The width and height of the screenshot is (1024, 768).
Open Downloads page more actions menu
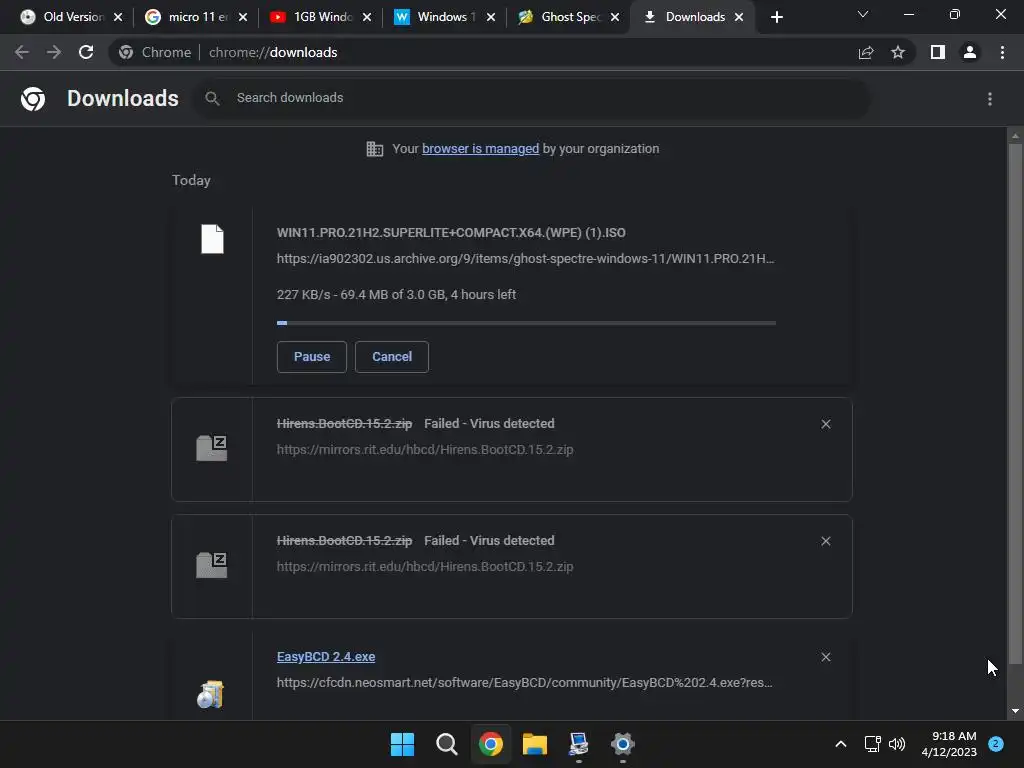click(x=990, y=99)
